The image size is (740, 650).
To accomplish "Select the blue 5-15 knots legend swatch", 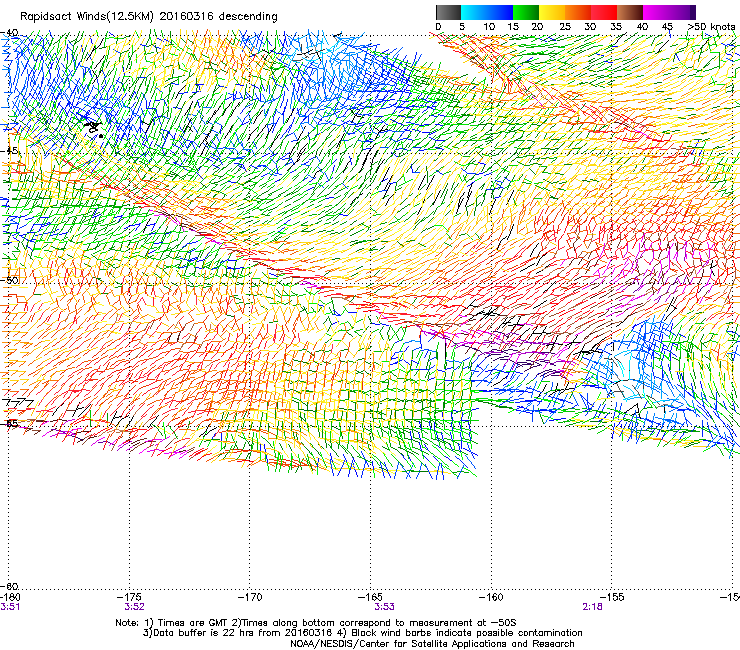I will pos(487,12).
